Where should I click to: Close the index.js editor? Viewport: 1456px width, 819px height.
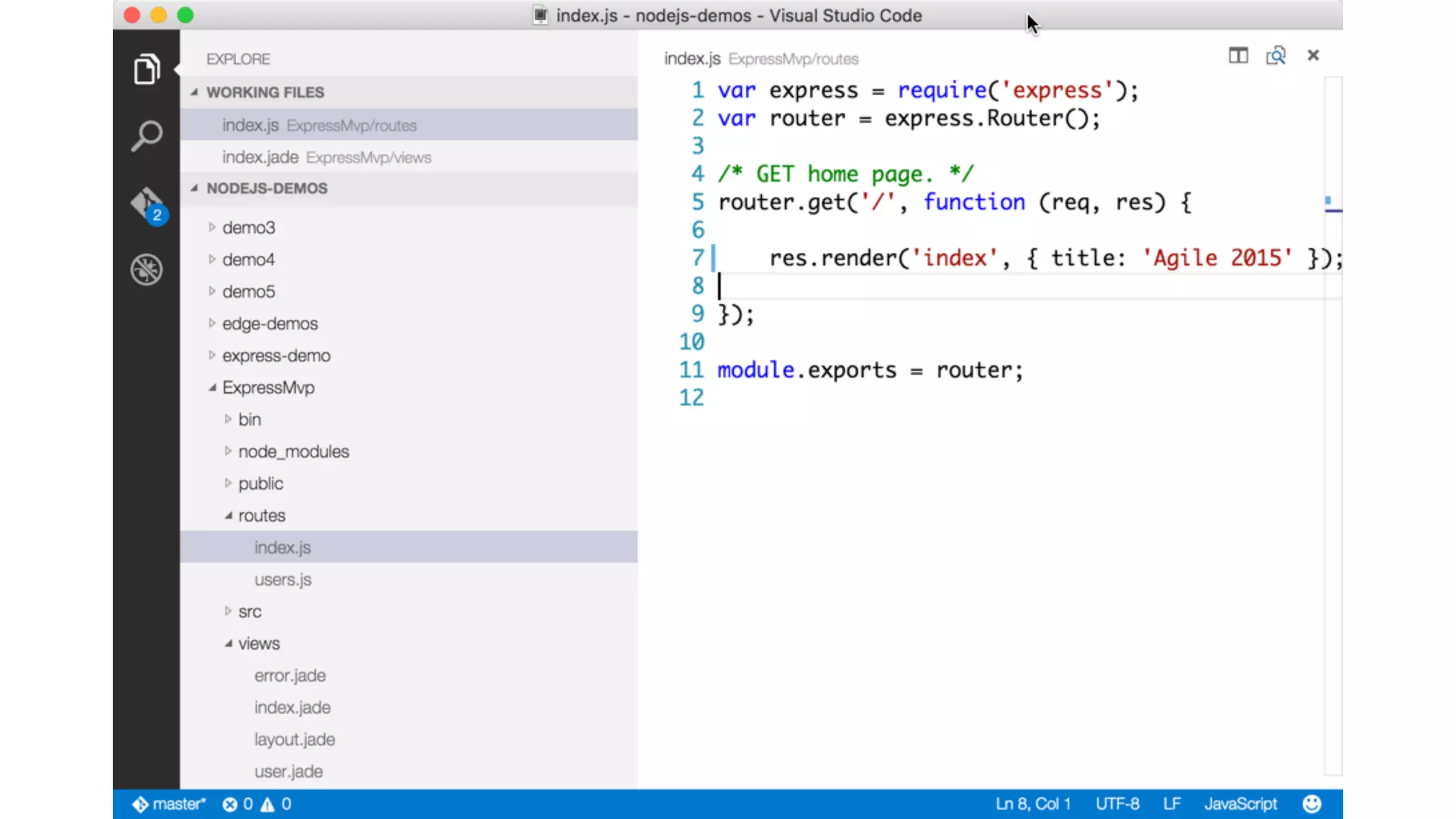click(x=1313, y=55)
